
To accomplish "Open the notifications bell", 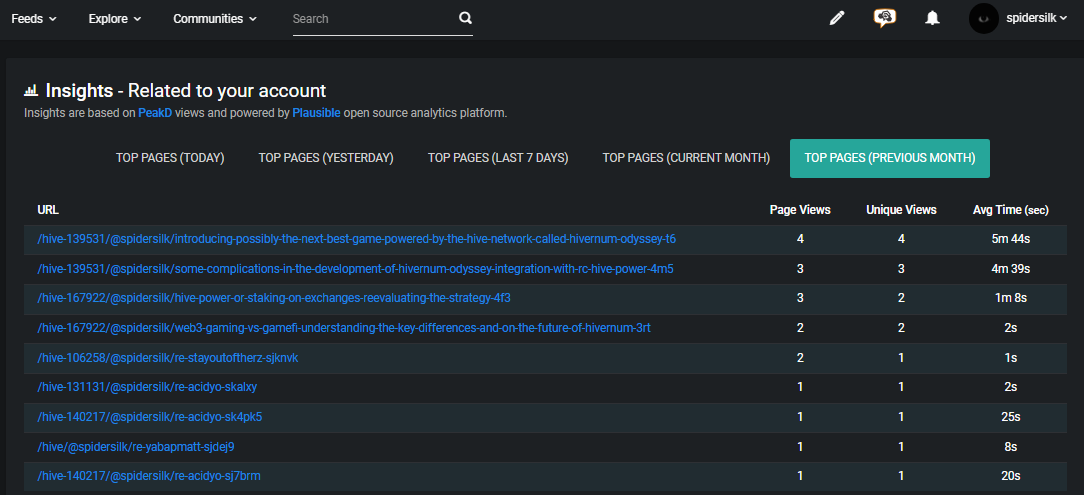I will coord(932,19).
